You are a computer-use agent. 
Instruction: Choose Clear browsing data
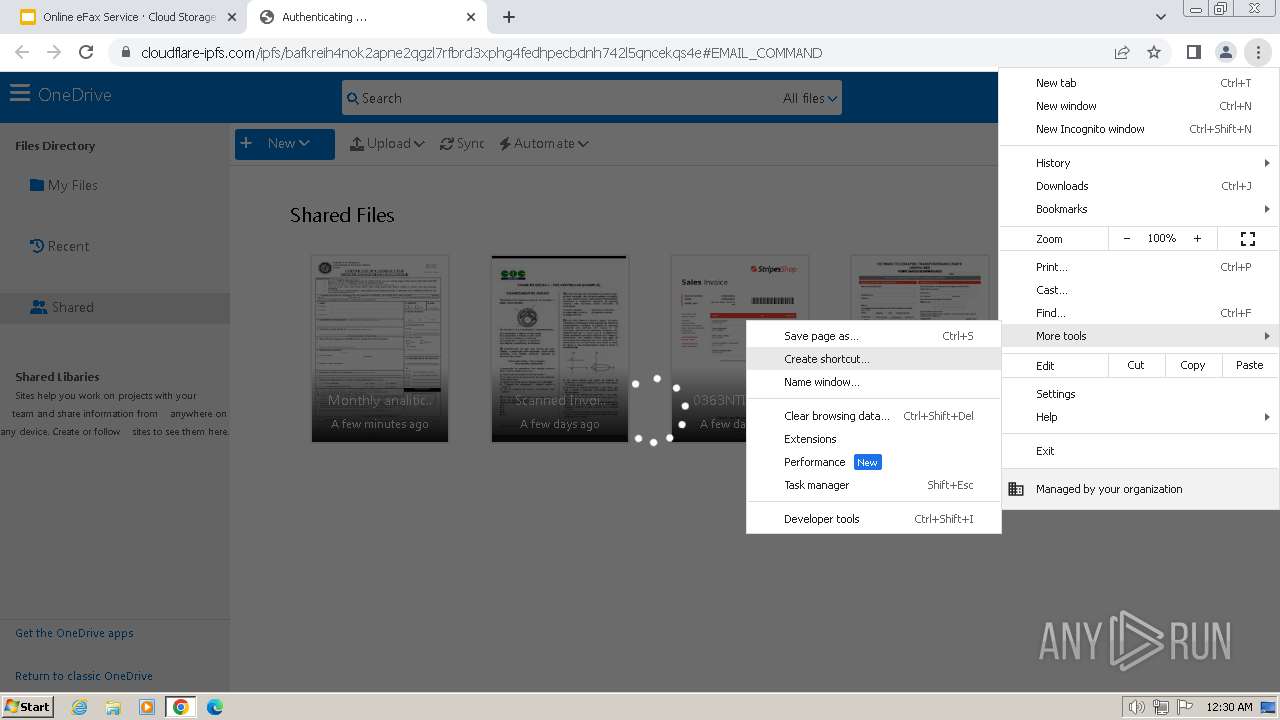click(873, 416)
